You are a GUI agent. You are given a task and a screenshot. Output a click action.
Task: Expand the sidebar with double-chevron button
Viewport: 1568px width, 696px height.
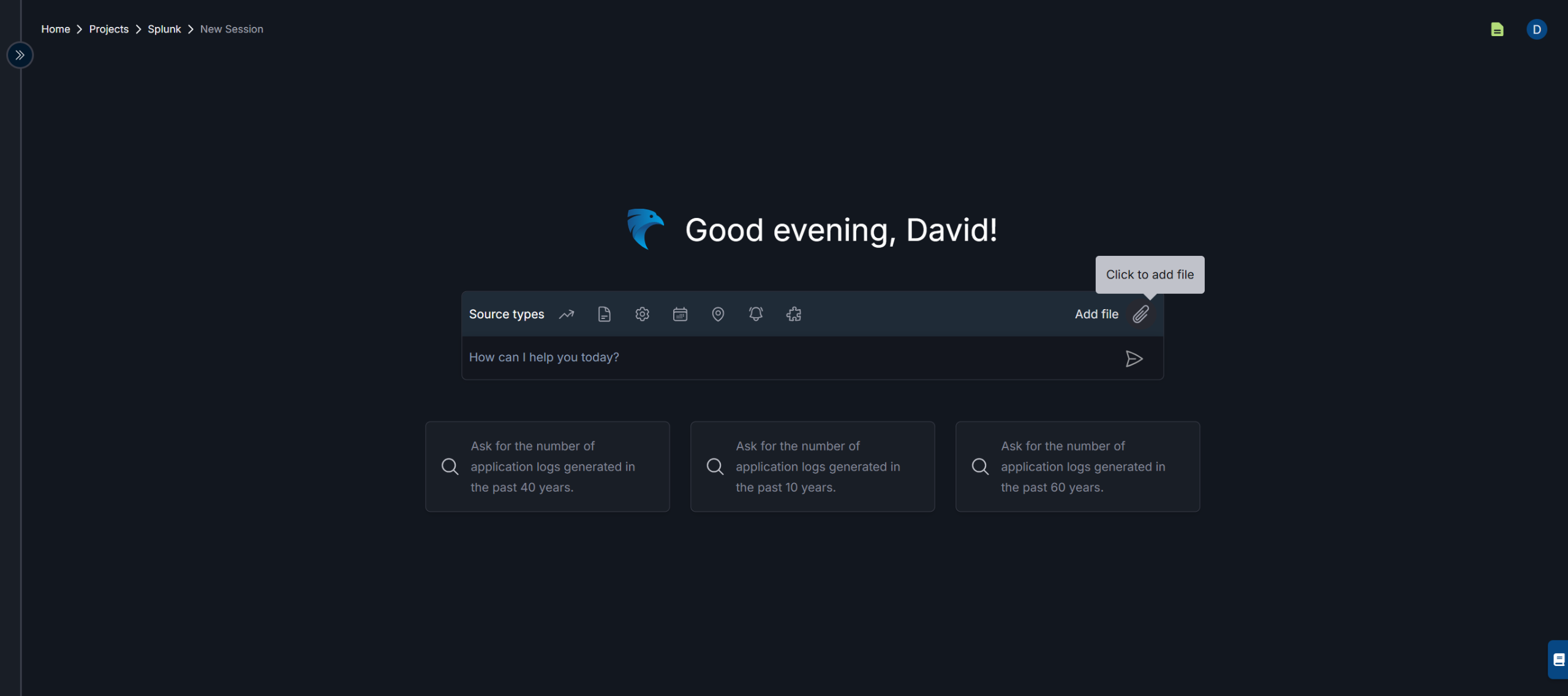coord(20,55)
